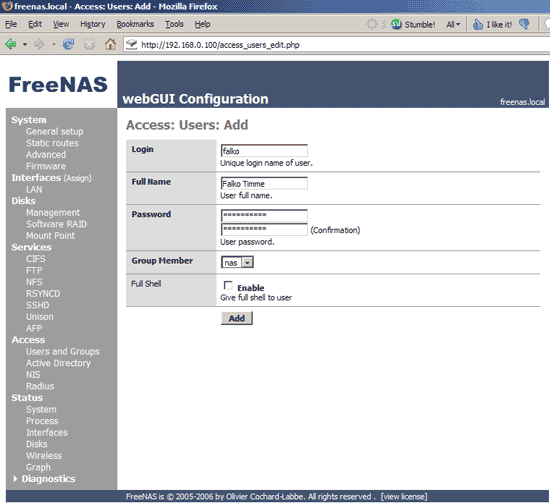Open the Help menu

[202, 24]
